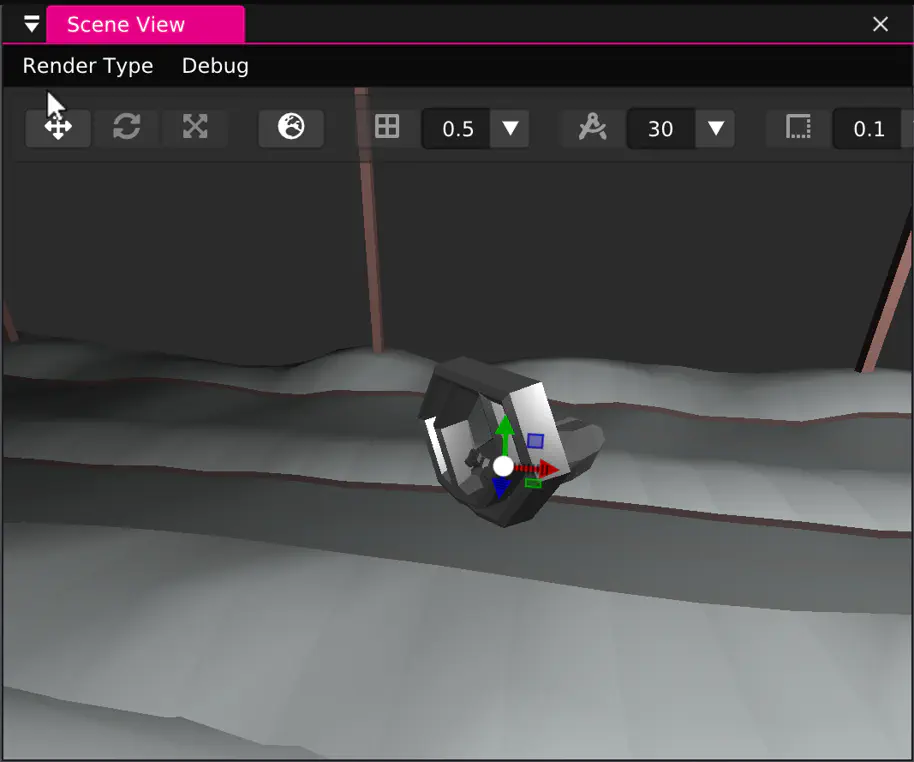Click the scale snap icon
914x762 pixels.
[x=797, y=128]
